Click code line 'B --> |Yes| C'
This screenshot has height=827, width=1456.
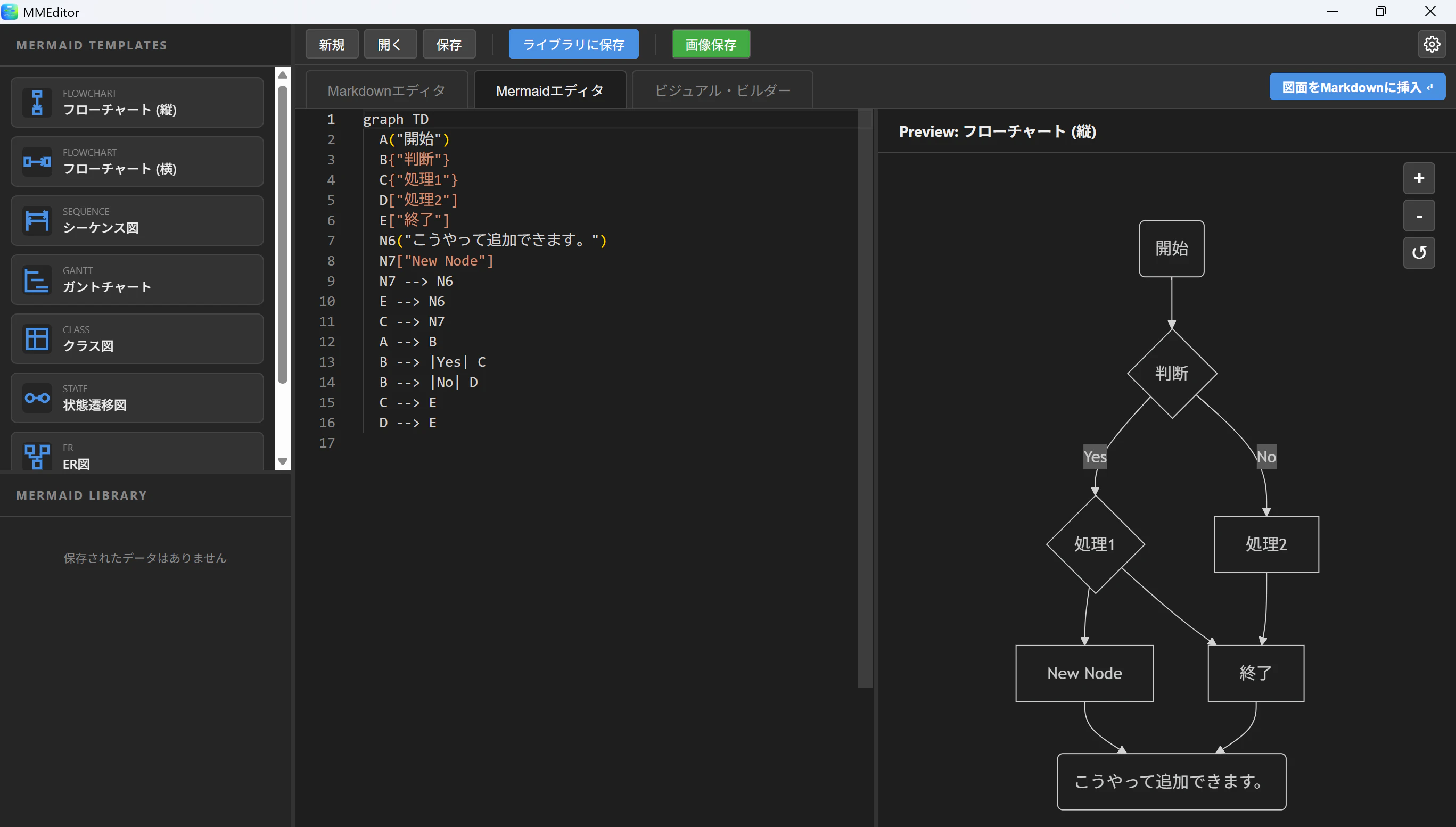[433, 362]
